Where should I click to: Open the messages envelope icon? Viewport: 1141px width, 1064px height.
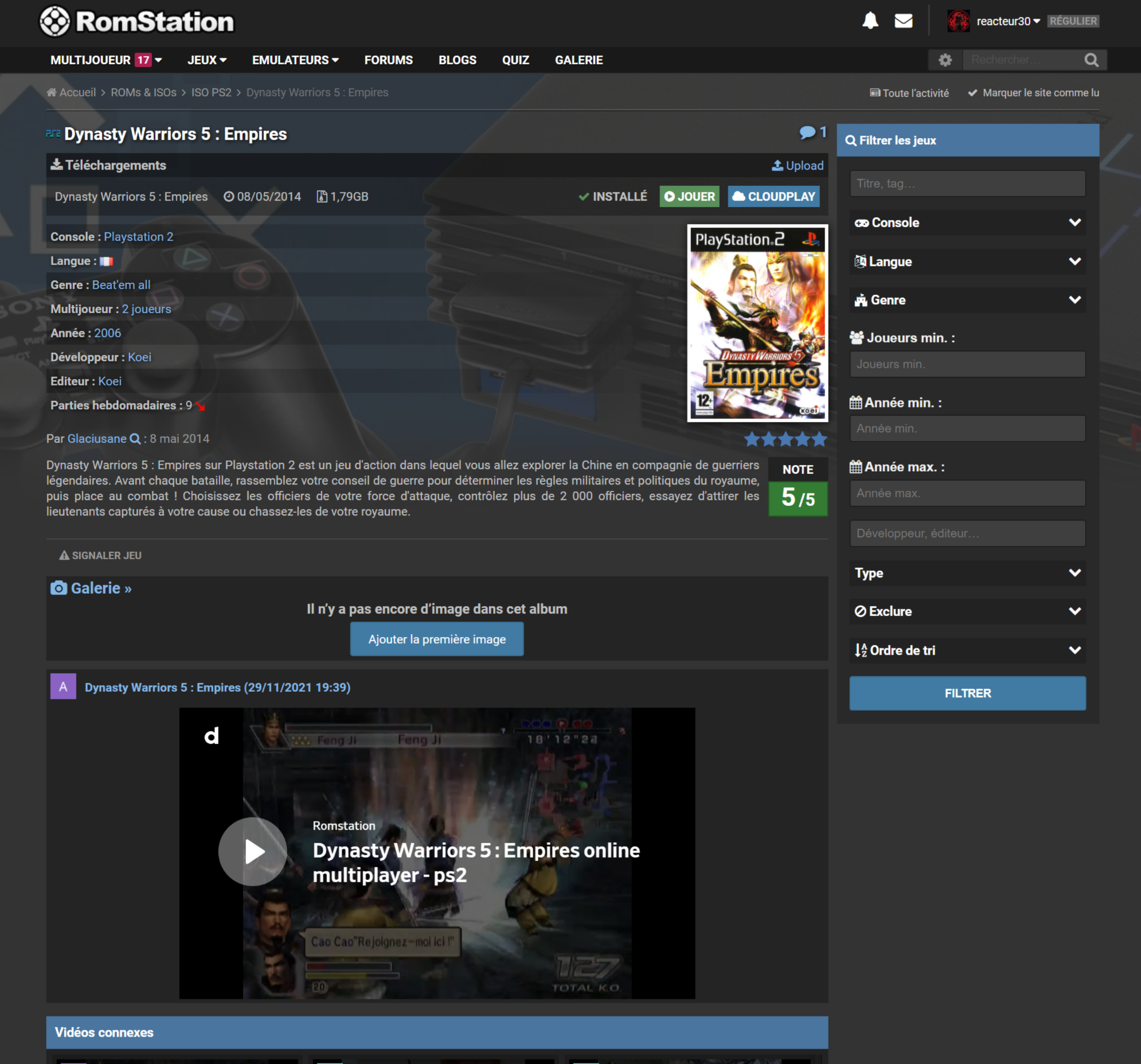click(x=904, y=21)
